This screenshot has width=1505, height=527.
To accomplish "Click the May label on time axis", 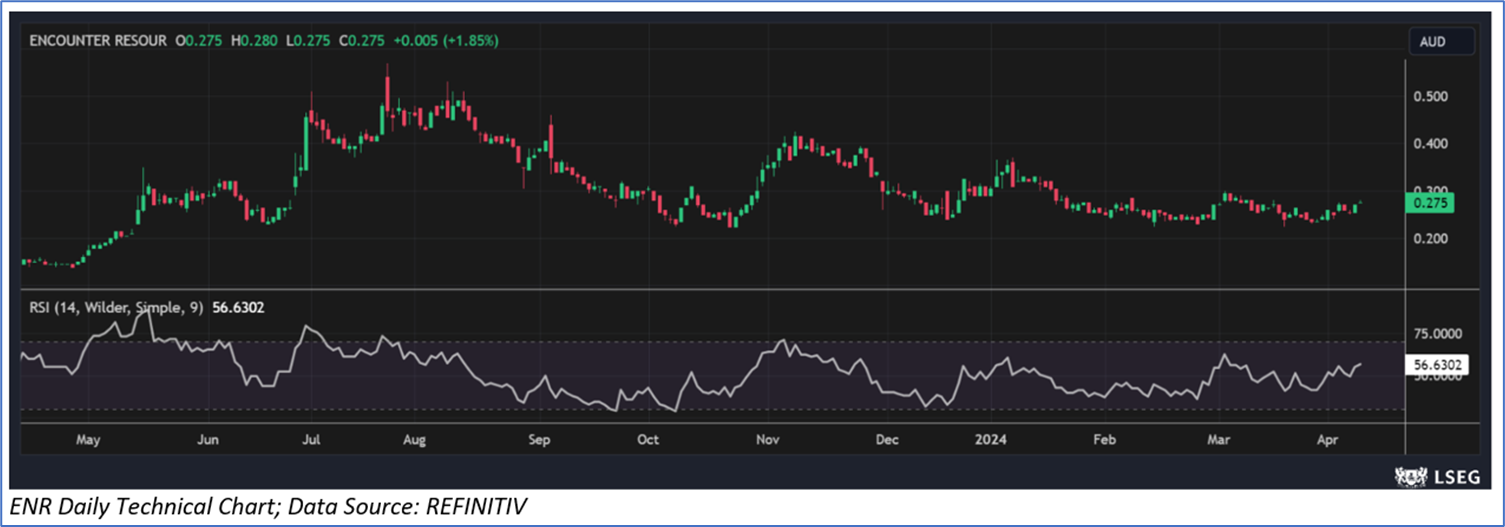I will tap(89, 439).
